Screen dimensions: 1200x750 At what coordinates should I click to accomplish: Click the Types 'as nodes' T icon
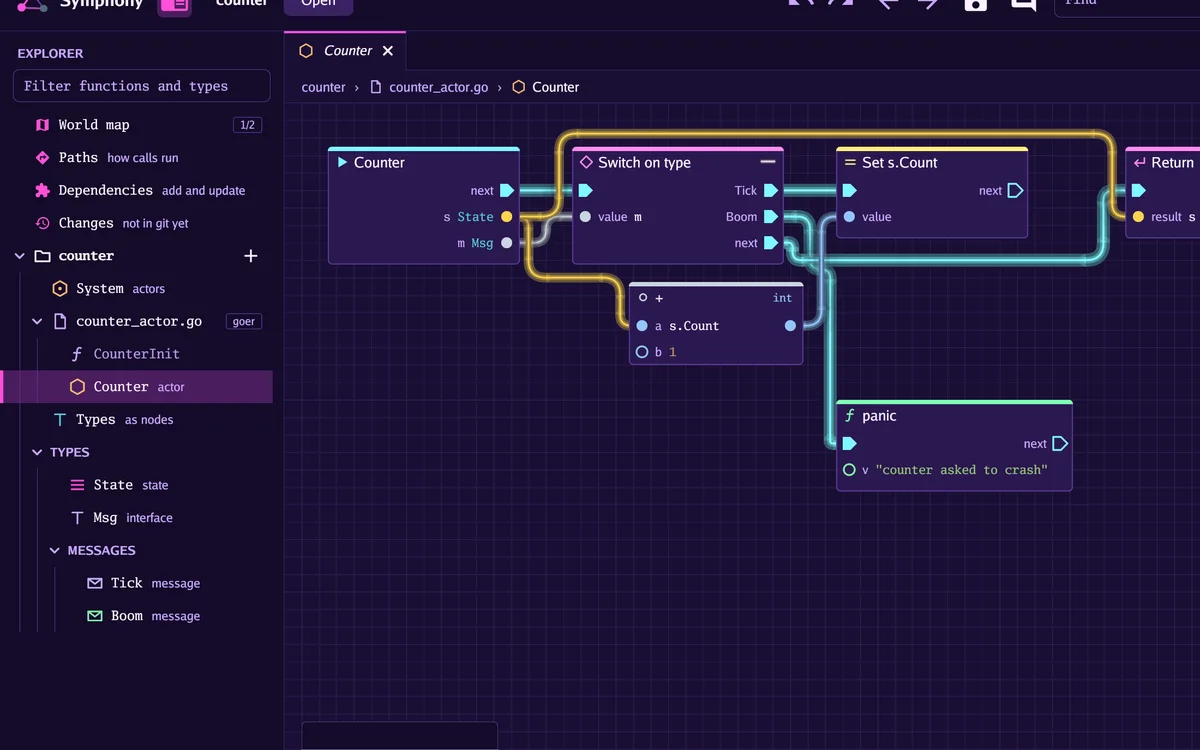(x=59, y=420)
